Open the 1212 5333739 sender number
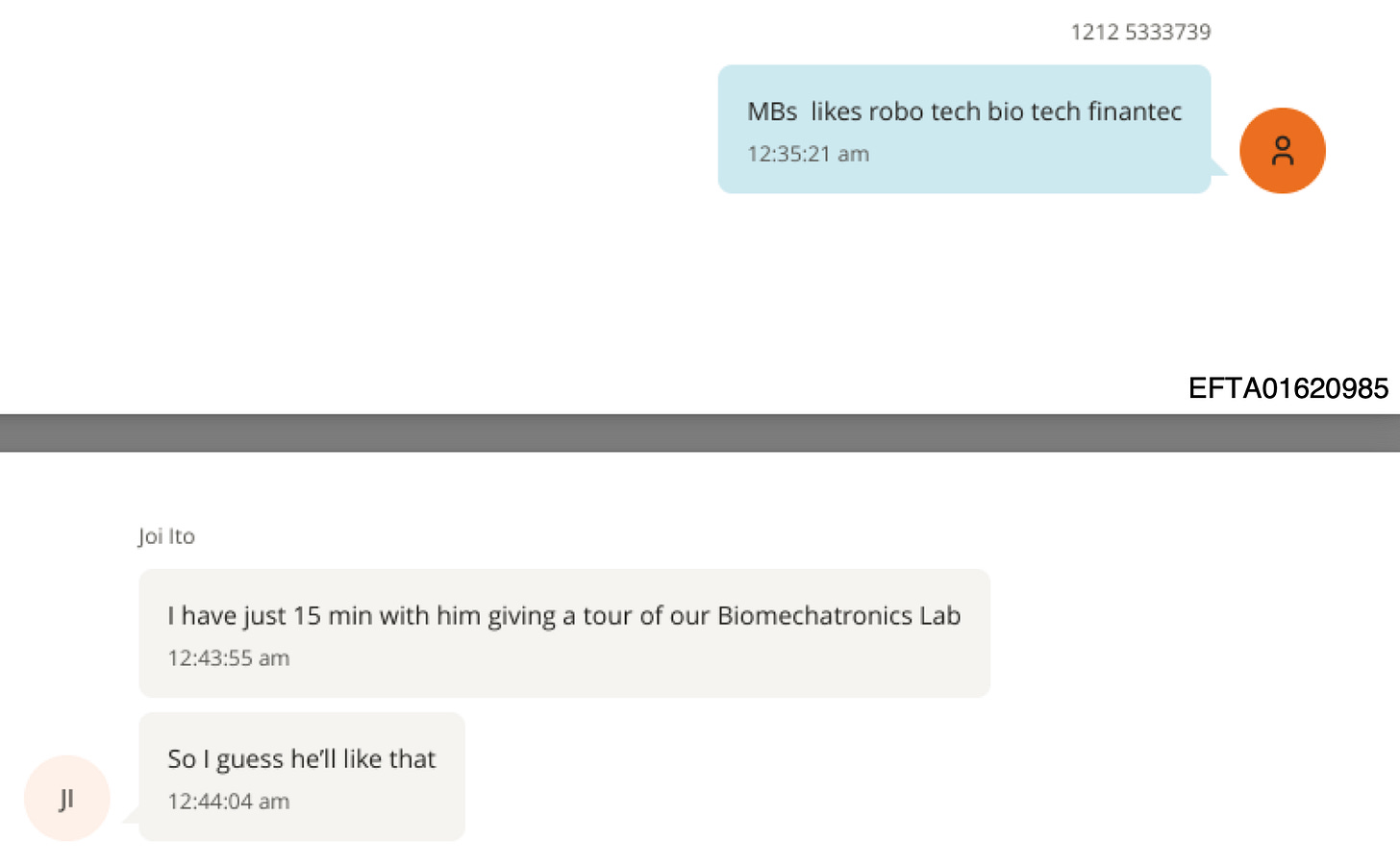This screenshot has height=865, width=1400. (x=1140, y=32)
